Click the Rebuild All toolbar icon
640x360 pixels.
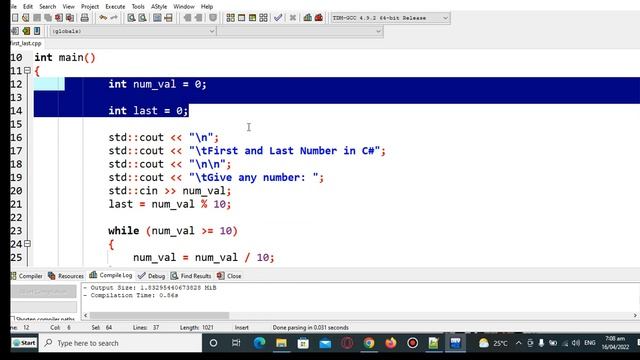click(263, 18)
